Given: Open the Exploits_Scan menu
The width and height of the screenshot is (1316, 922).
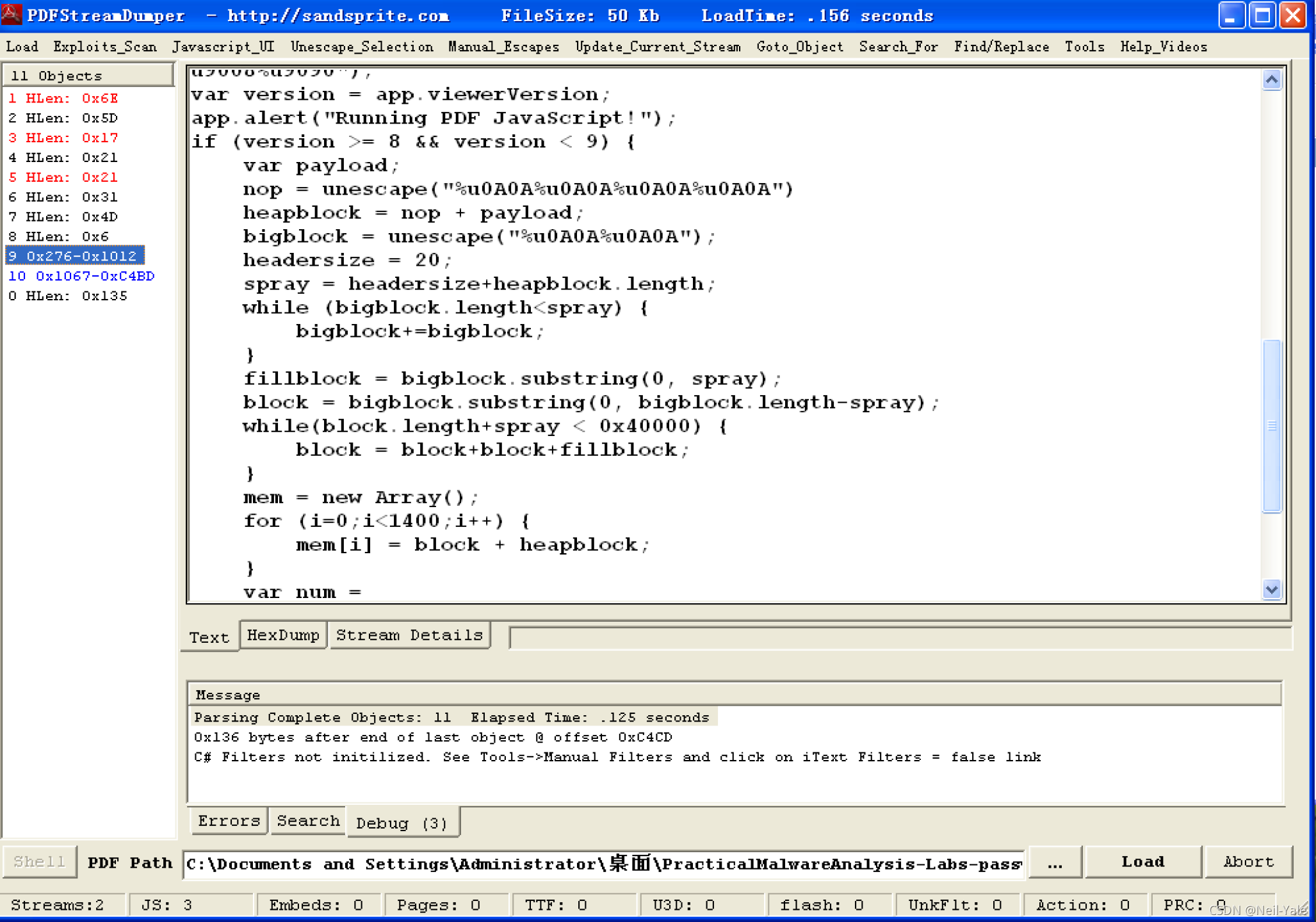Looking at the screenshot, I should coord(104,47).
